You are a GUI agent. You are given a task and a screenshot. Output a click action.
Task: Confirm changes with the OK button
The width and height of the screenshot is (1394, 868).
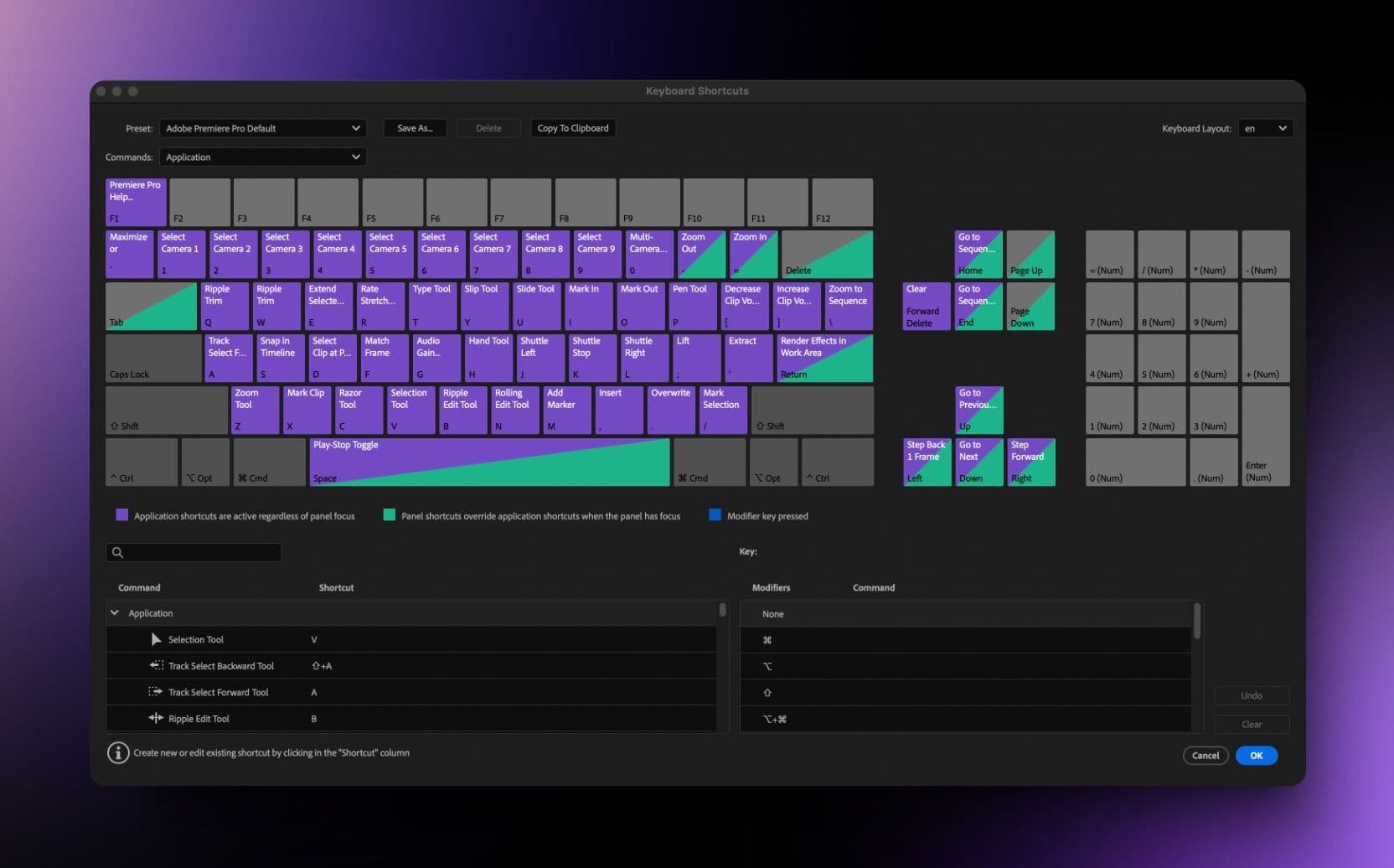[x=1256, y=755]
